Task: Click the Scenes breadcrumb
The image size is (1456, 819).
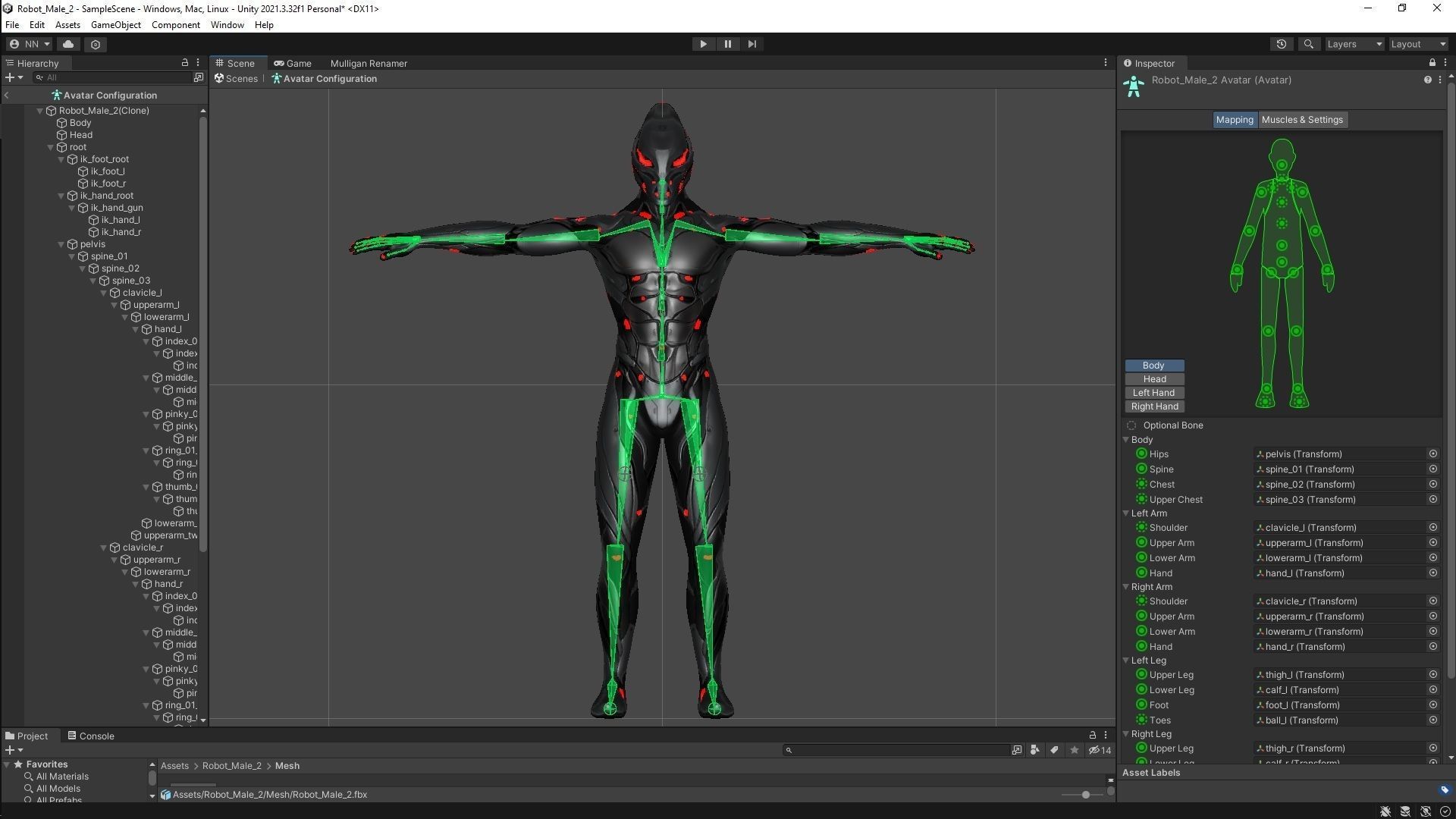Action: [237, 79]
